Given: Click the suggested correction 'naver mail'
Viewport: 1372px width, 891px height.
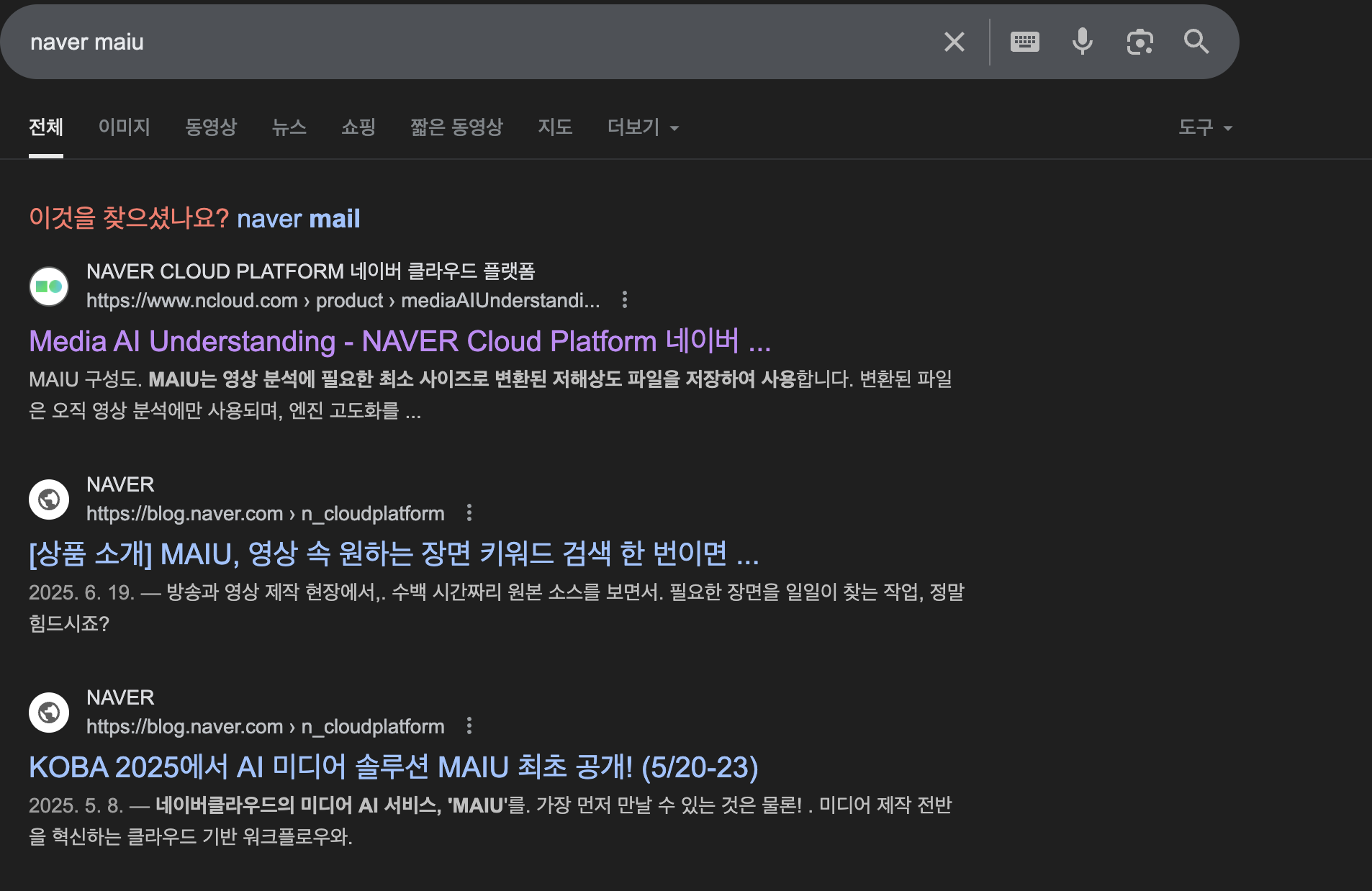Looking at the screenshot, I should pos(299,218).
